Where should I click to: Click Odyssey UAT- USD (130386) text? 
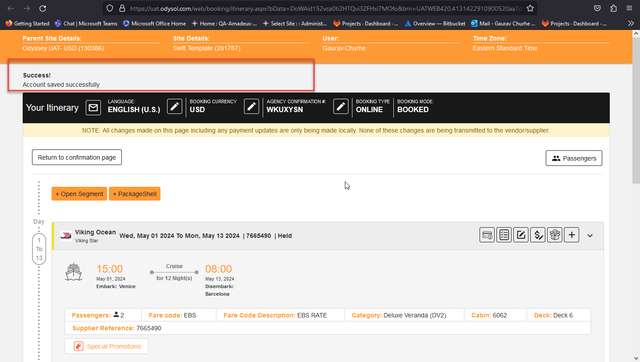click(x=63, y=48)
